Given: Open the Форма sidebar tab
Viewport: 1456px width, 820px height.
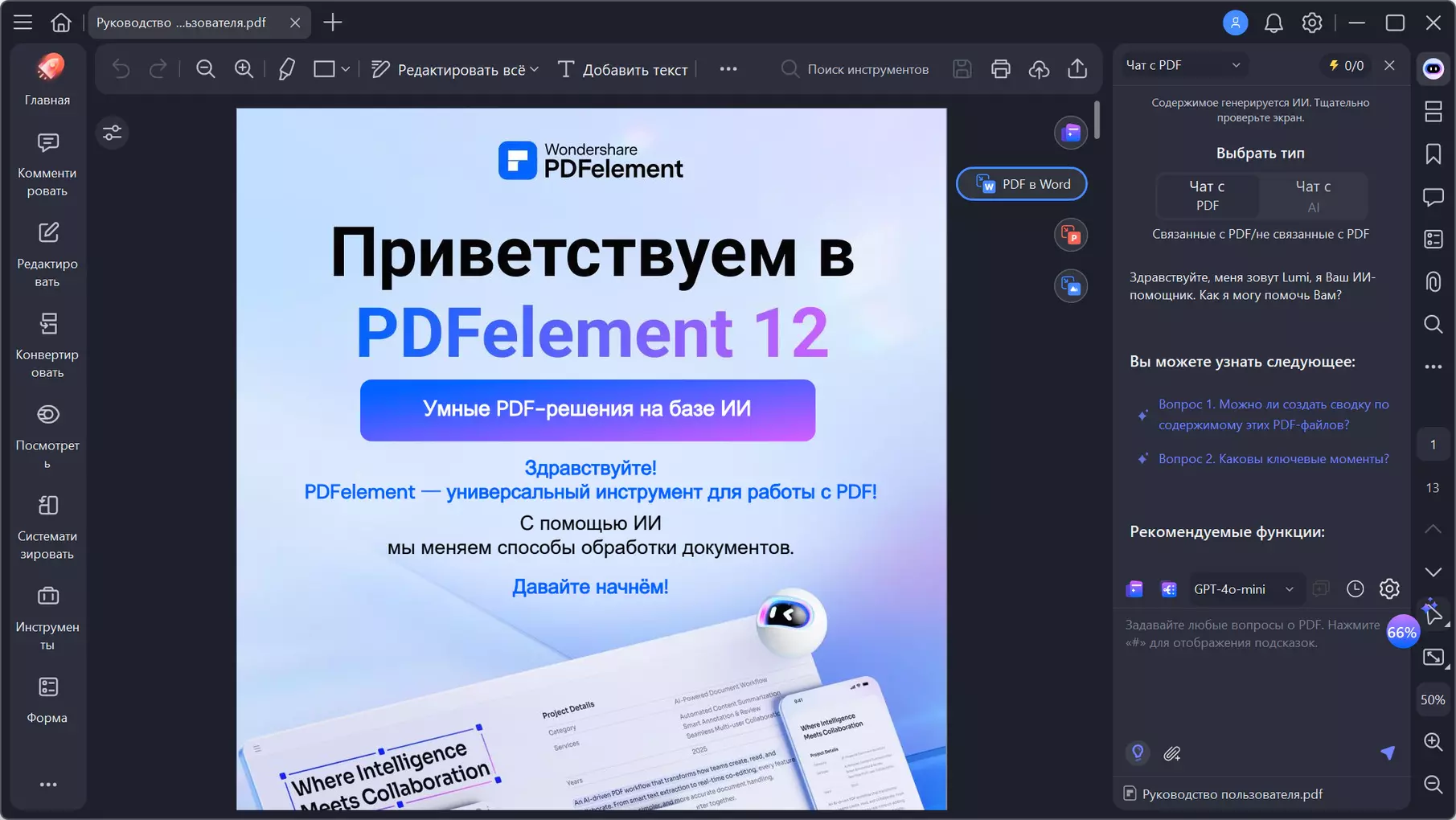Looking at the screenshot, I should [x=47, y=699].
